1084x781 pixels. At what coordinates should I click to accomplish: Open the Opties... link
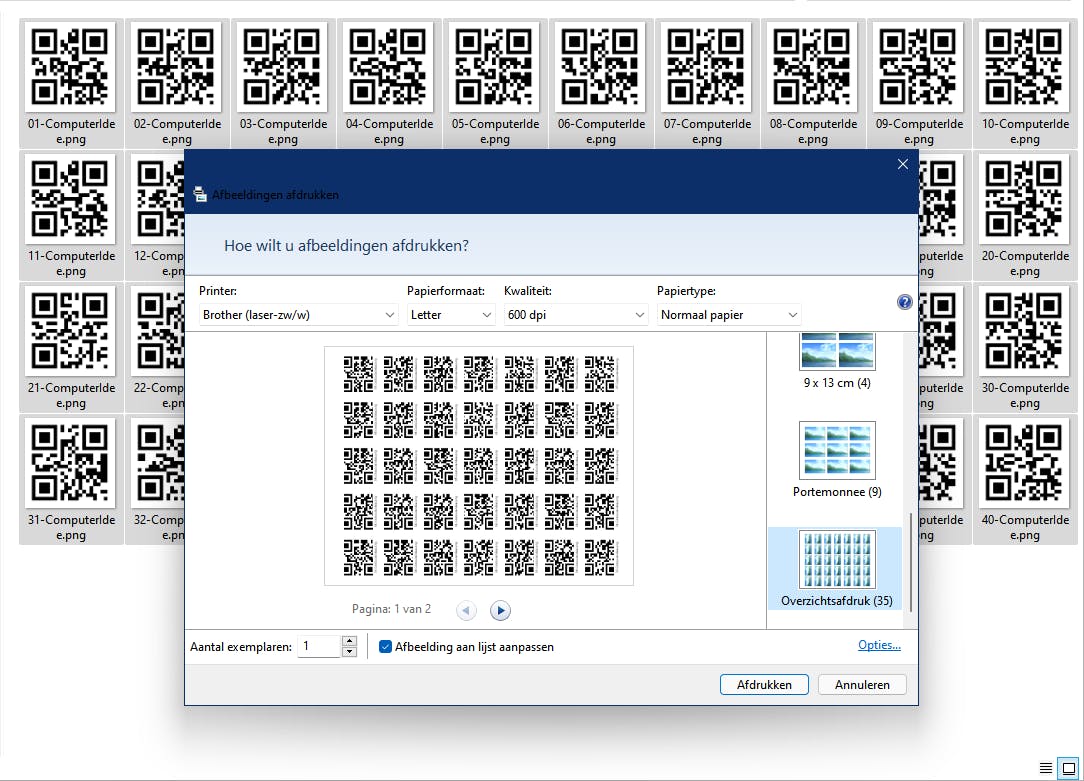pyautogui.click(x=879, y=645)
